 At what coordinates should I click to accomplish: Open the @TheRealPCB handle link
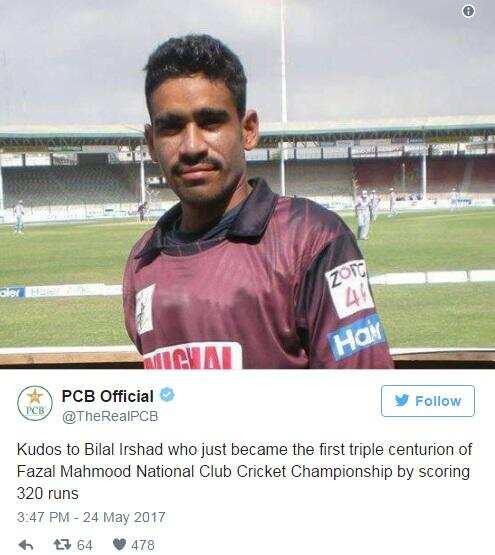pos(110,416)
